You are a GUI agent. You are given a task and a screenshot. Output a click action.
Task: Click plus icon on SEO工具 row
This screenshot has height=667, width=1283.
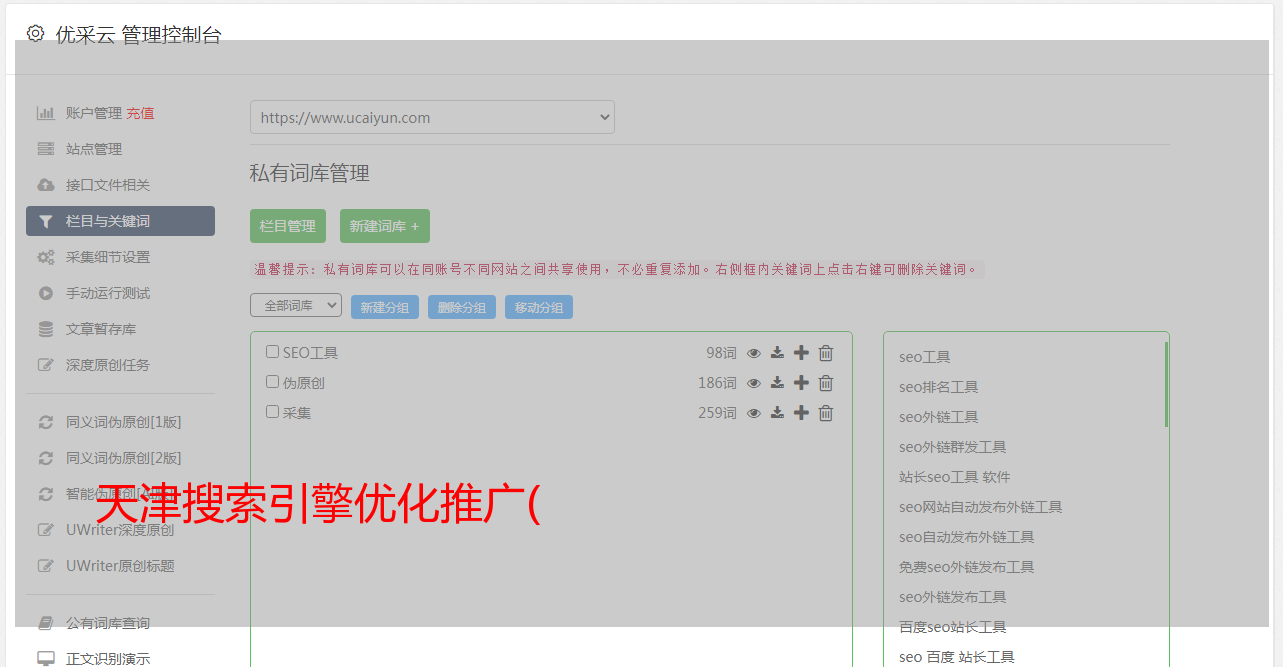[801, 353]
